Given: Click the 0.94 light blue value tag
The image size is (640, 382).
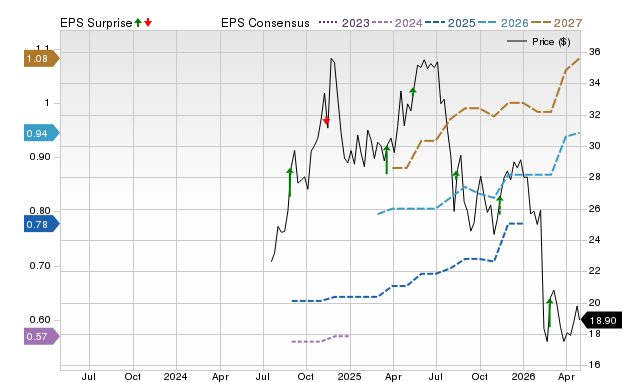Looking at the screenshot, I should 41,133.
